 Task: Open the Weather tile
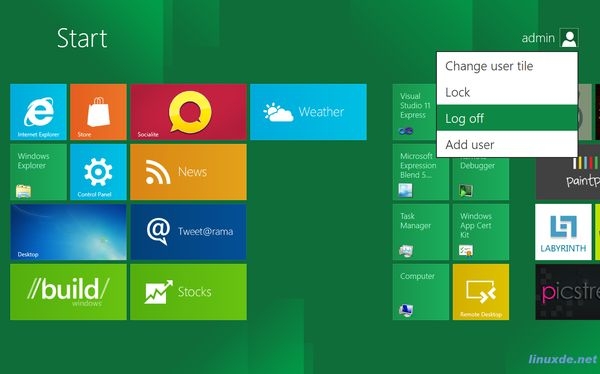click(x=308, y=112)
